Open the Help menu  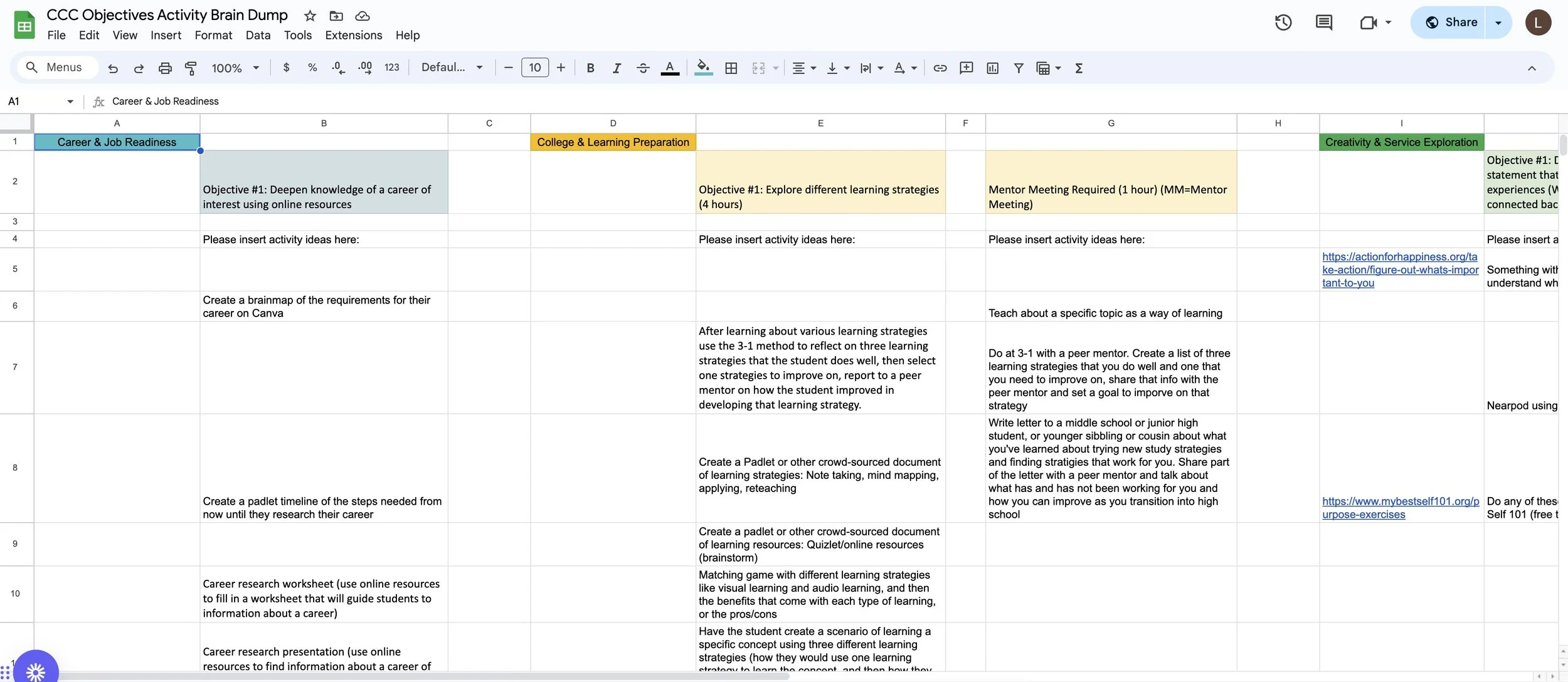point(408,35)
